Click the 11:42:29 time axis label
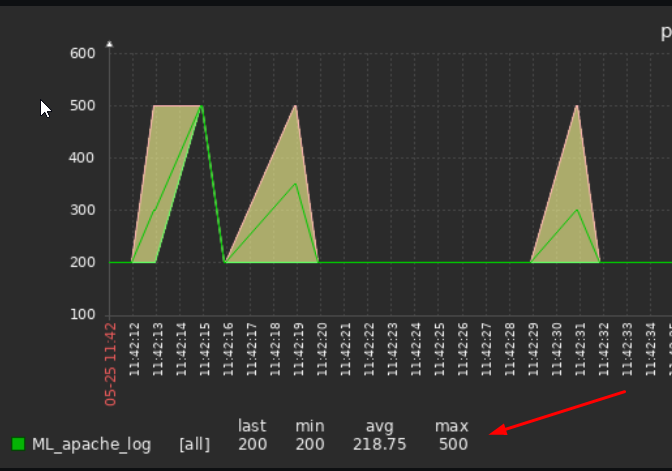Viewport: 672px width, 471px height. 533,350
